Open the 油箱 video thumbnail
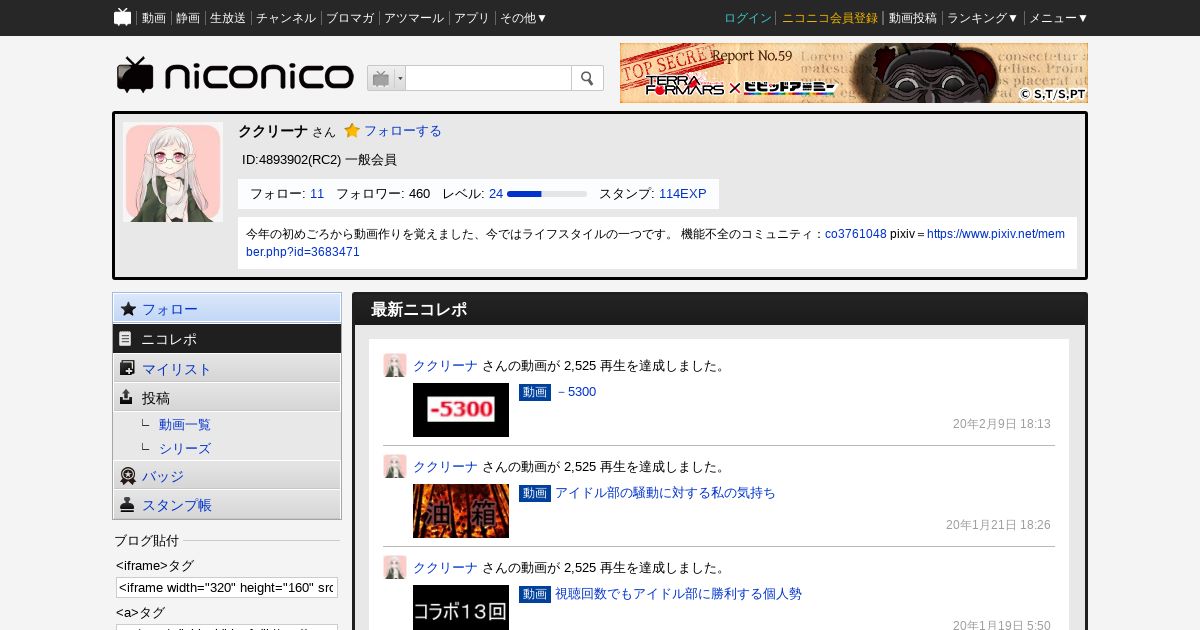Viewport: 1200px width, 630px height. [x=461, y=511]
